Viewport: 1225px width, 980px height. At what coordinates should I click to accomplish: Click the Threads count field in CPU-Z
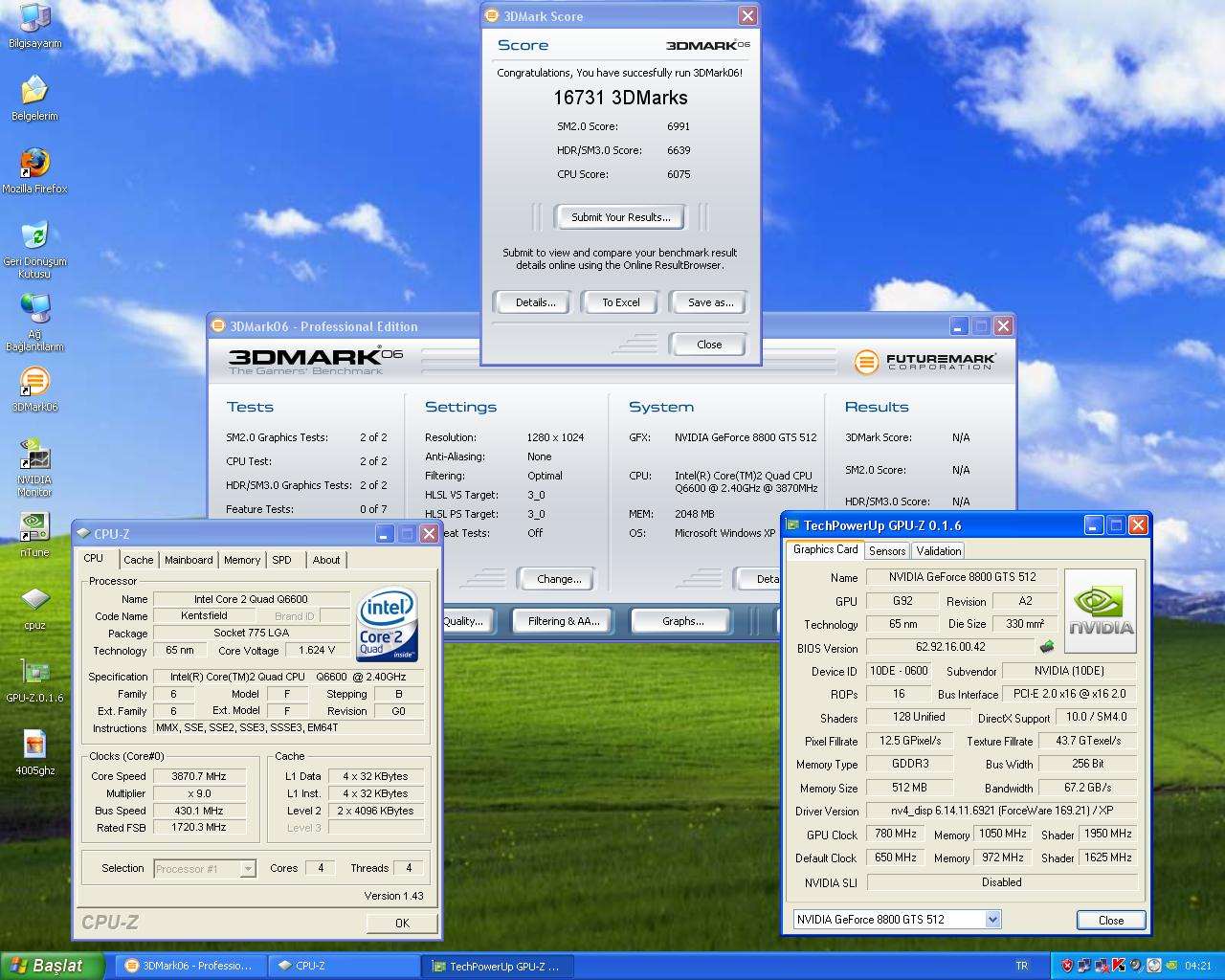[409, 868]
